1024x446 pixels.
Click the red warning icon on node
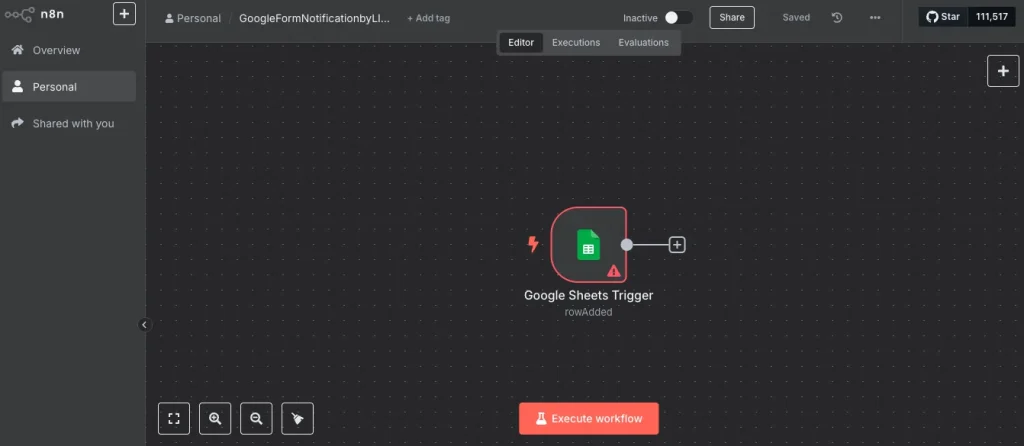(x=613, y=270)
